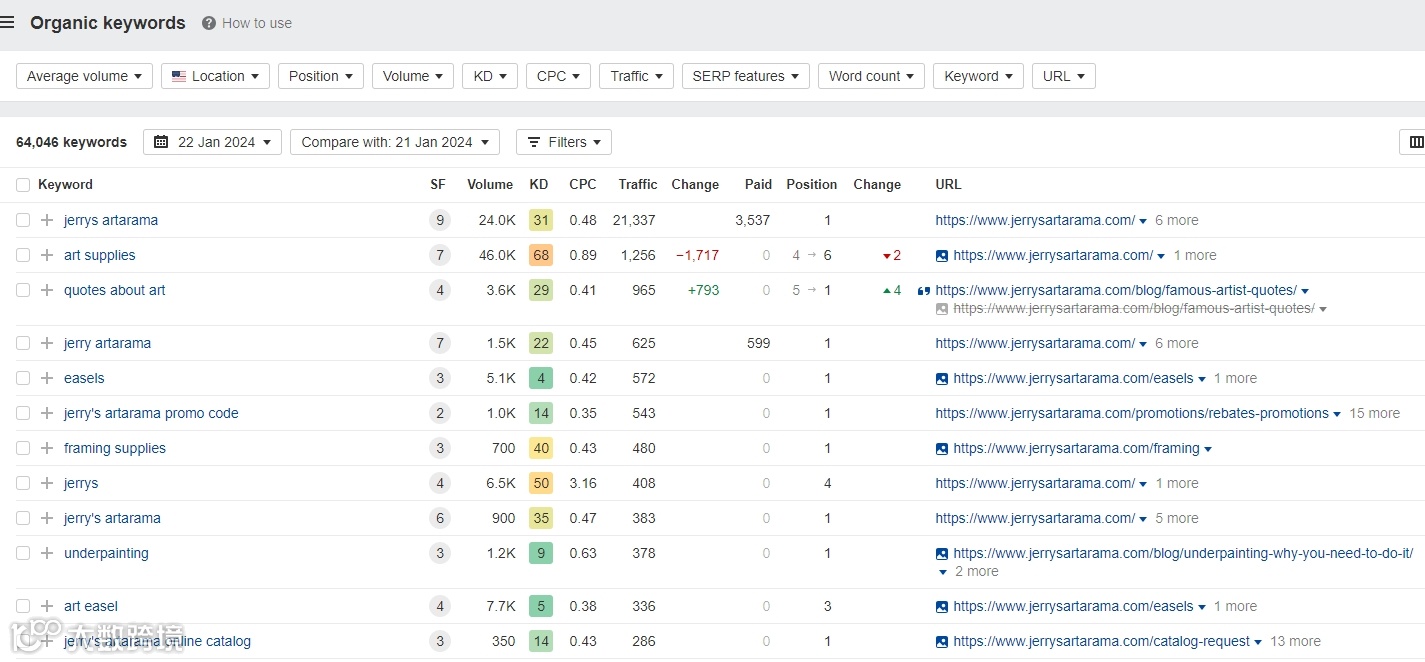Screen dimensions: 1425x662
Task: Open the Keyword filter dropdown
Action: [x=978, y=76]
